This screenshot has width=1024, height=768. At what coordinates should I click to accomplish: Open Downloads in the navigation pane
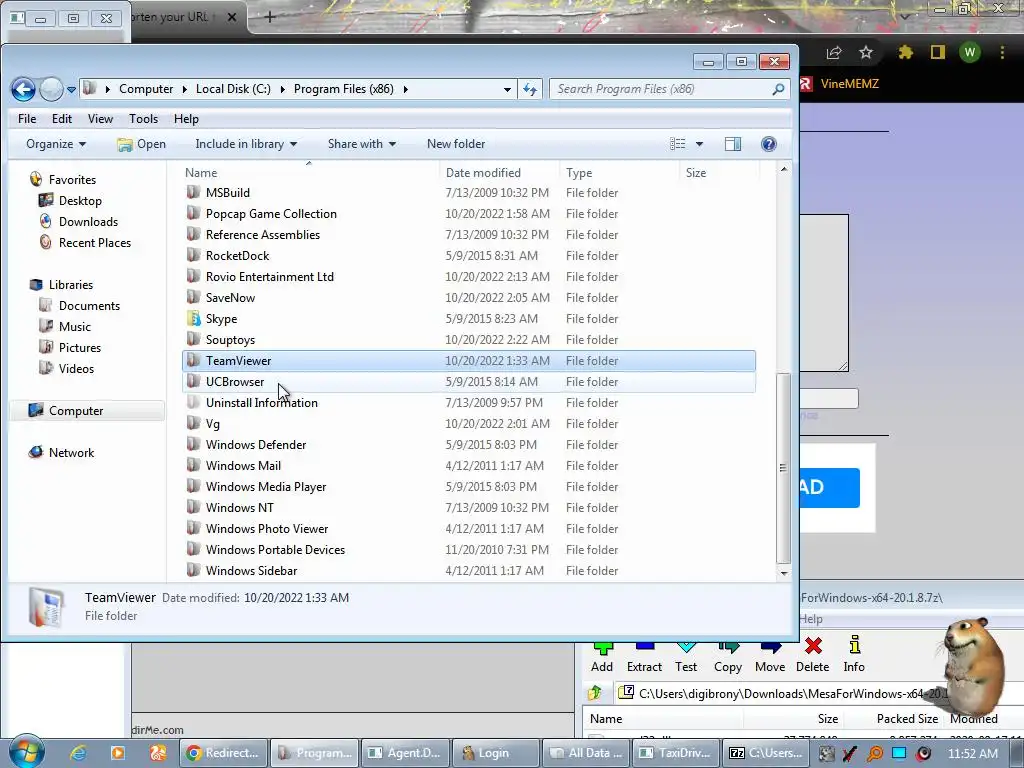point(88,221)
